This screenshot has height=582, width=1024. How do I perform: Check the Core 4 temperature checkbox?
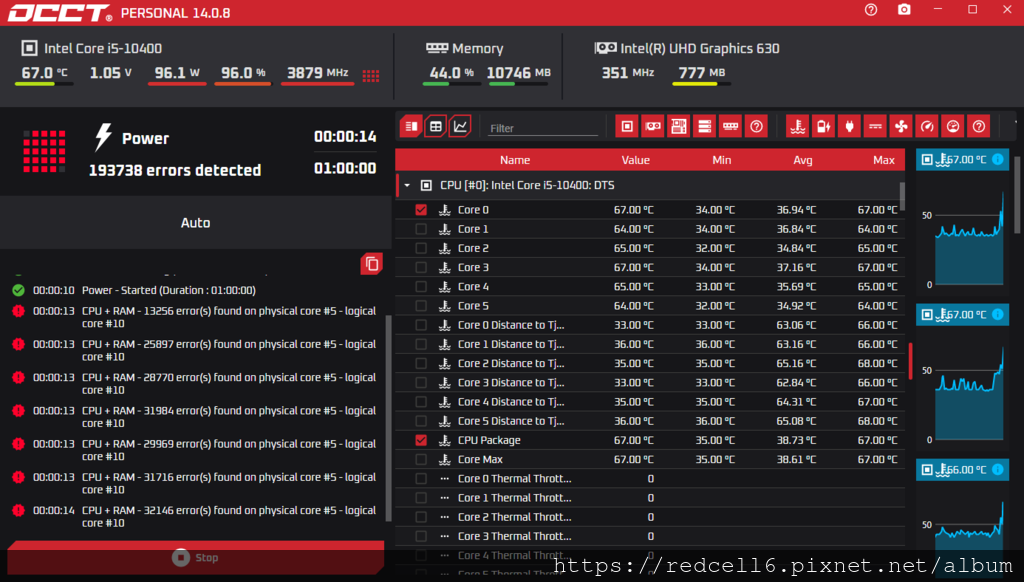[421, 286]
